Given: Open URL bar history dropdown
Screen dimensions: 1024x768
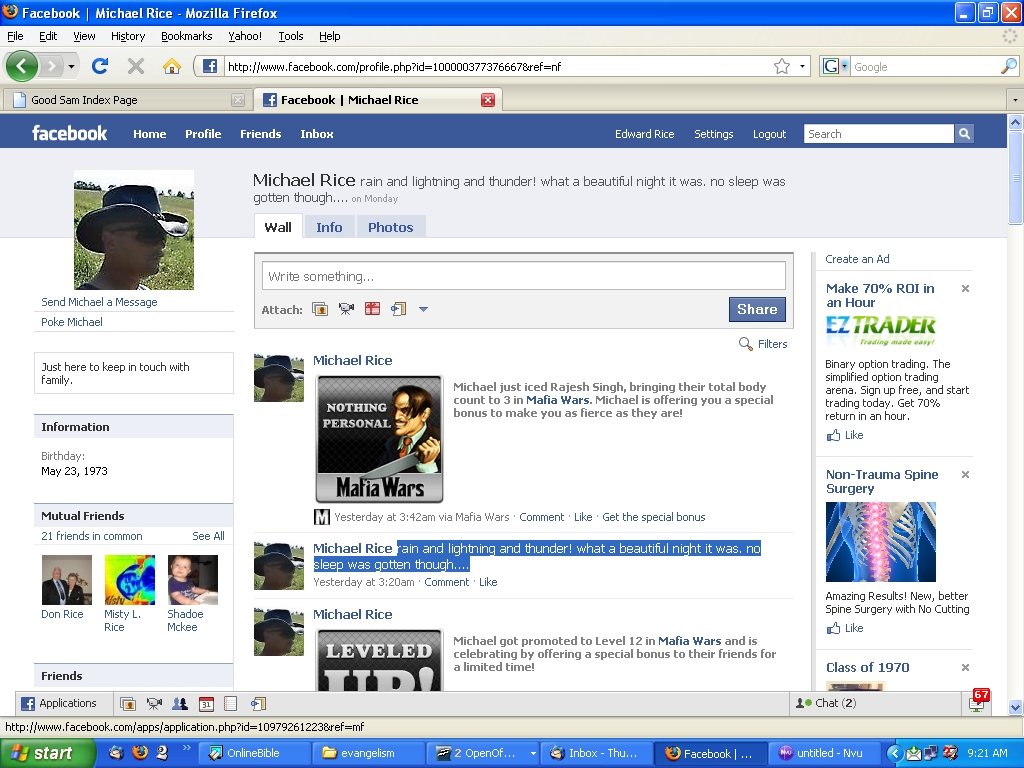Looking at the screenshot, I should (x=802, y=66).
